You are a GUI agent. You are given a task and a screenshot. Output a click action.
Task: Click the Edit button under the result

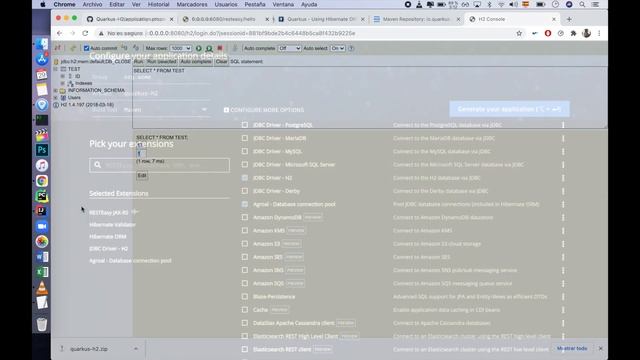(x=142, y=176)
